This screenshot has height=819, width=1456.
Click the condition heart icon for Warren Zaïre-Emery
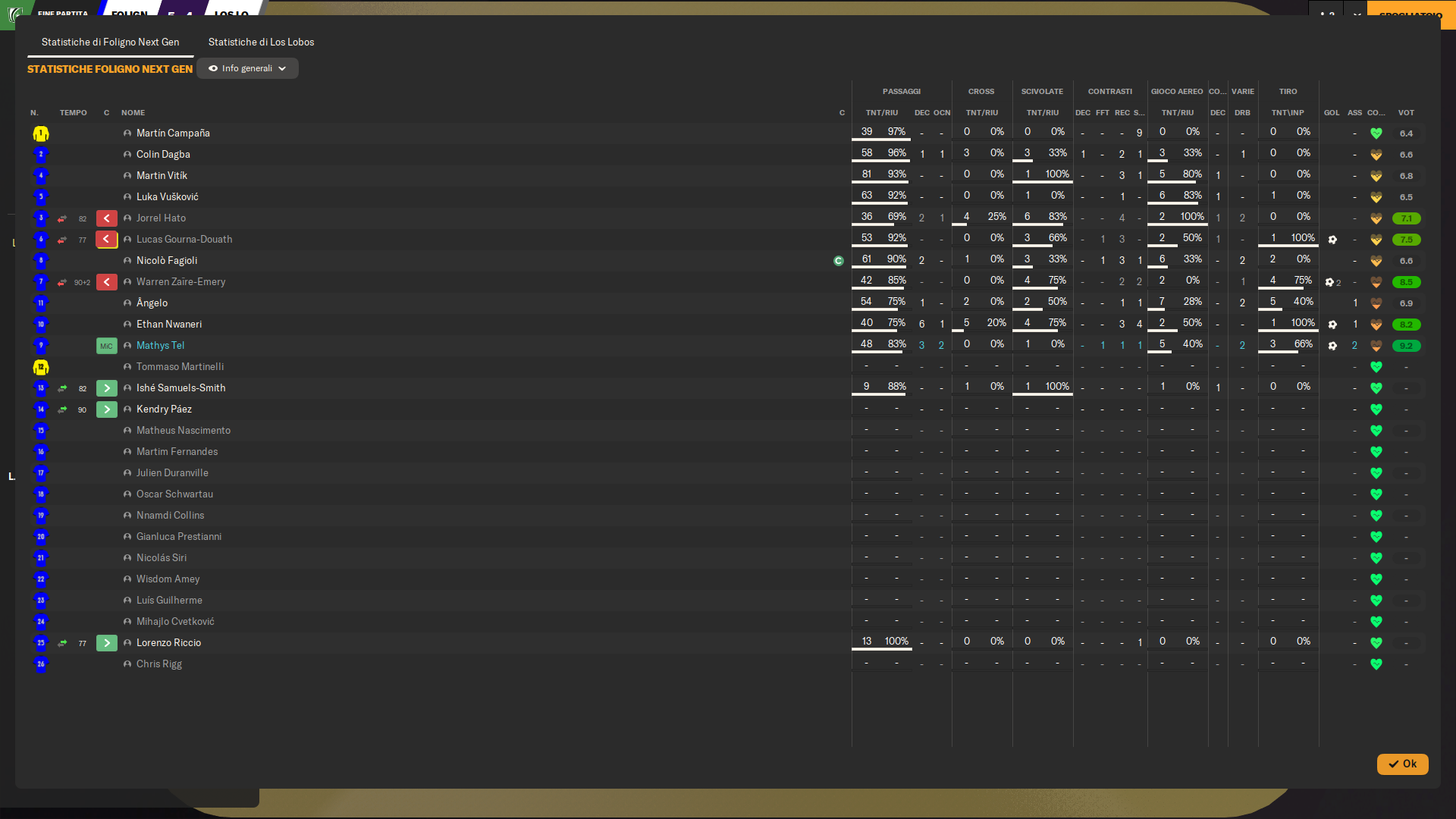point(1376,282)
